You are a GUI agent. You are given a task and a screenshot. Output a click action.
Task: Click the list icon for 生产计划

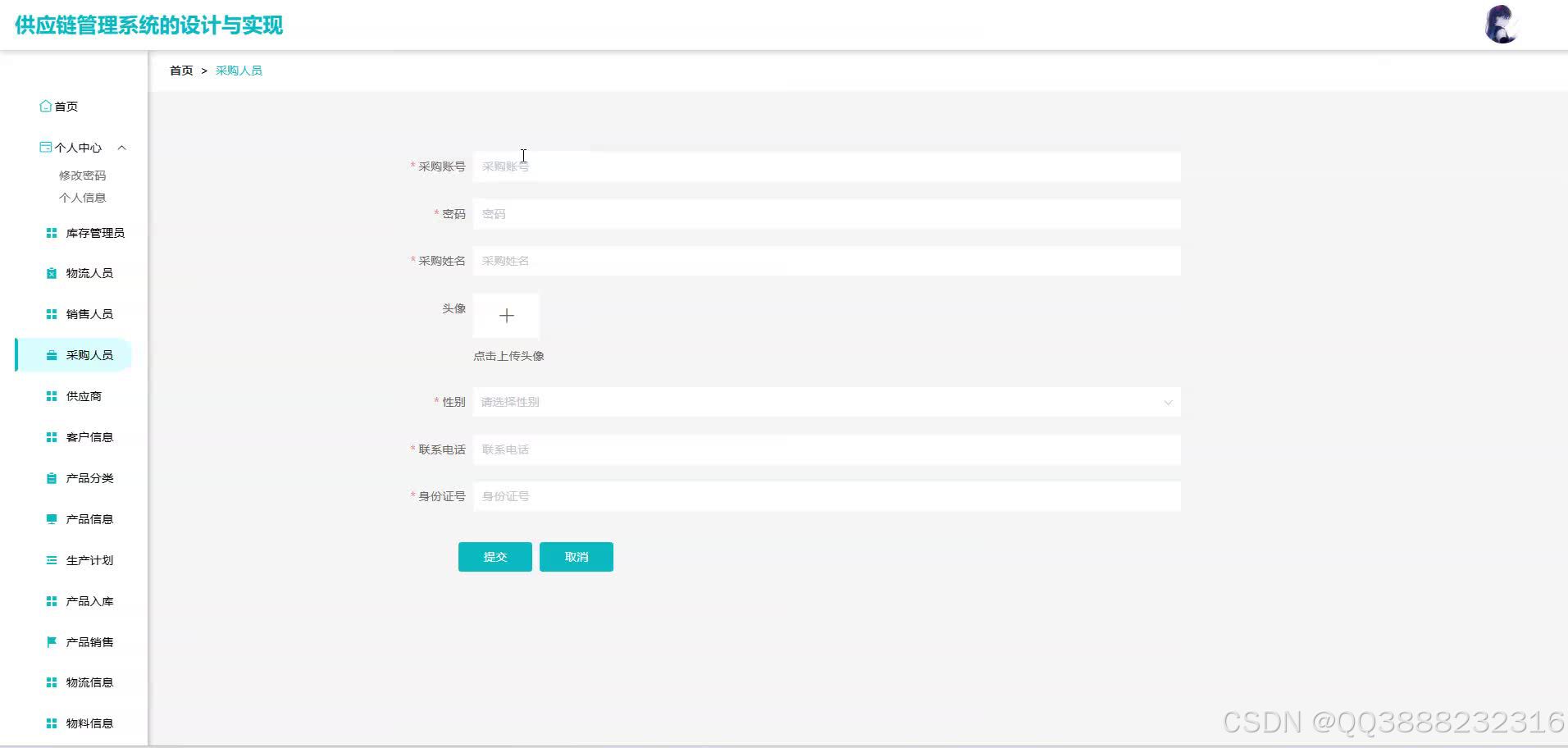(52, 560)
